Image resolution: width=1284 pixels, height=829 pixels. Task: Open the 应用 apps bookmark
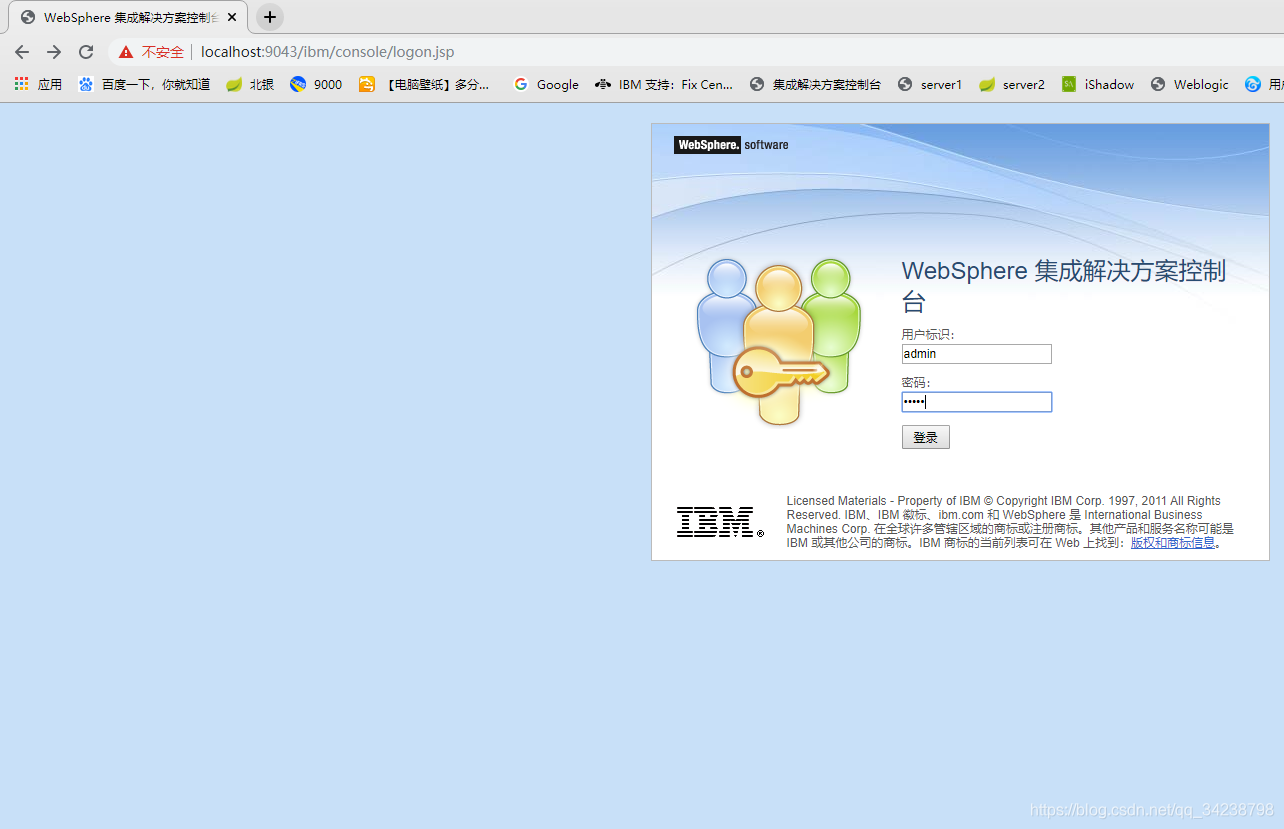pyautogui.click(x=38, y=85)
